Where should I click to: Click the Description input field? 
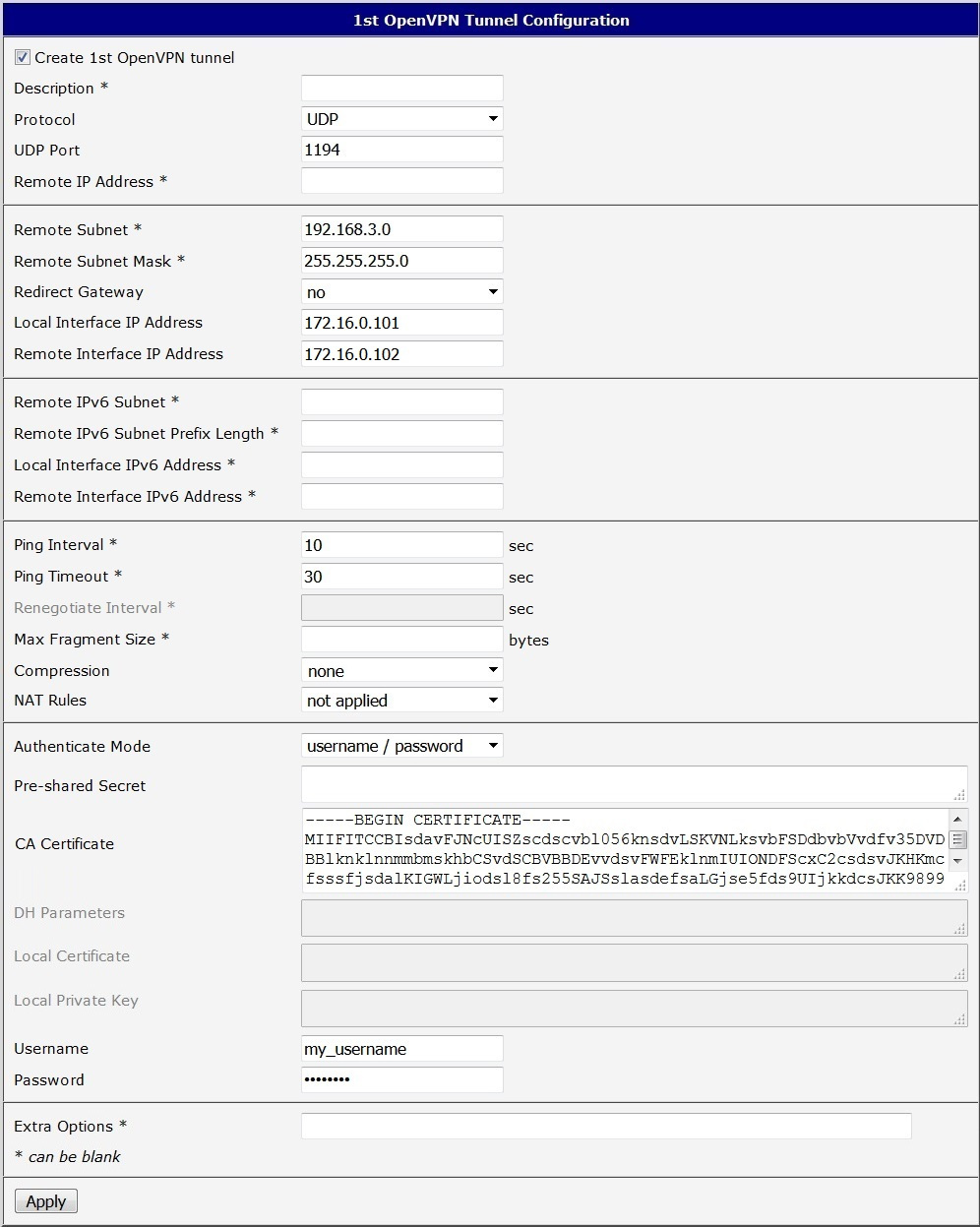click(x=401, y=88)
